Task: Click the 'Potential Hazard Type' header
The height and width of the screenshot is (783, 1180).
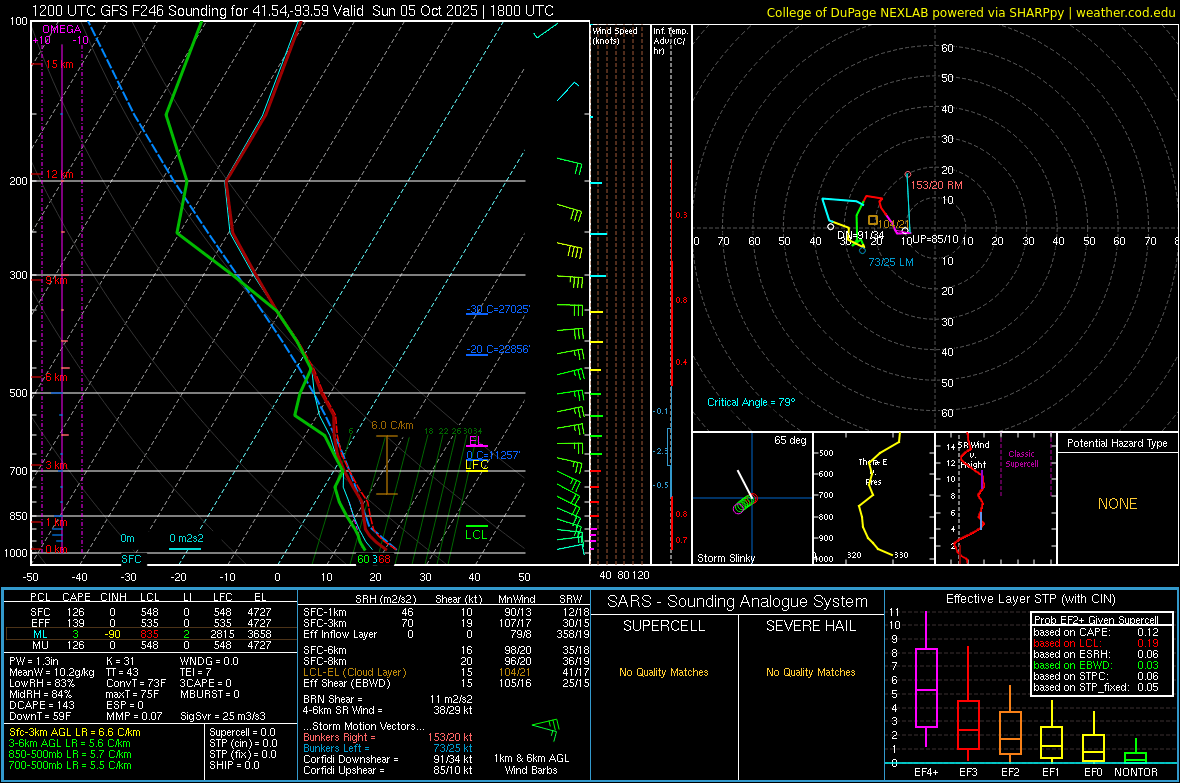Action: [1117, 443]
